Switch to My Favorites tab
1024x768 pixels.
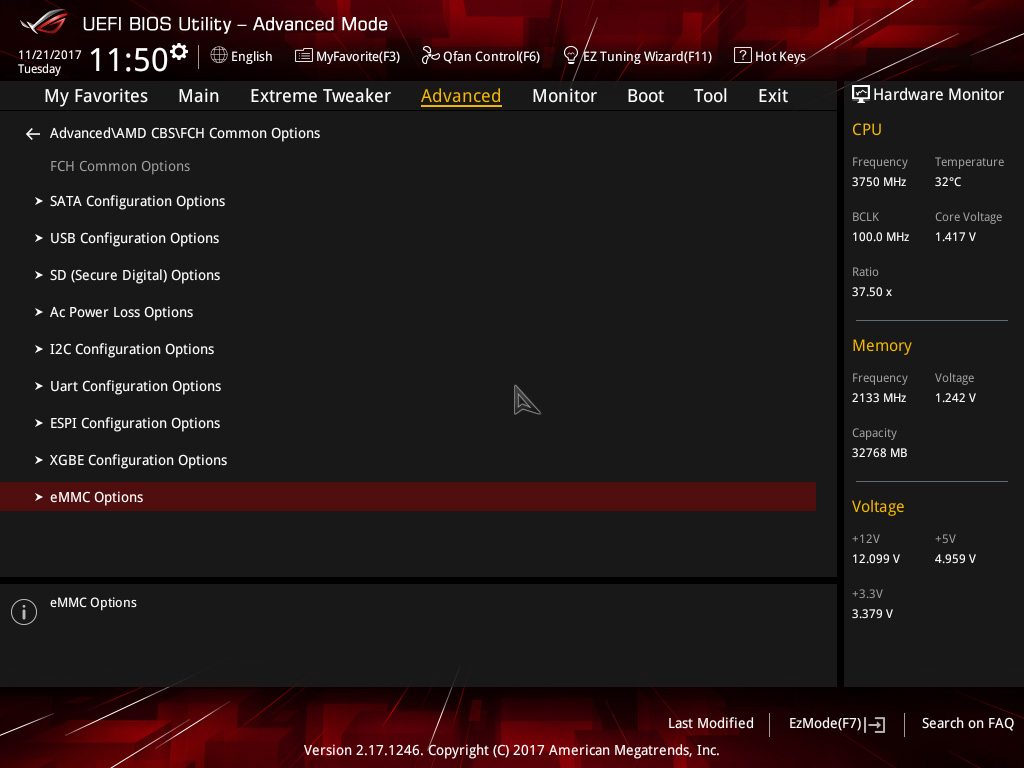click(96, 96)
